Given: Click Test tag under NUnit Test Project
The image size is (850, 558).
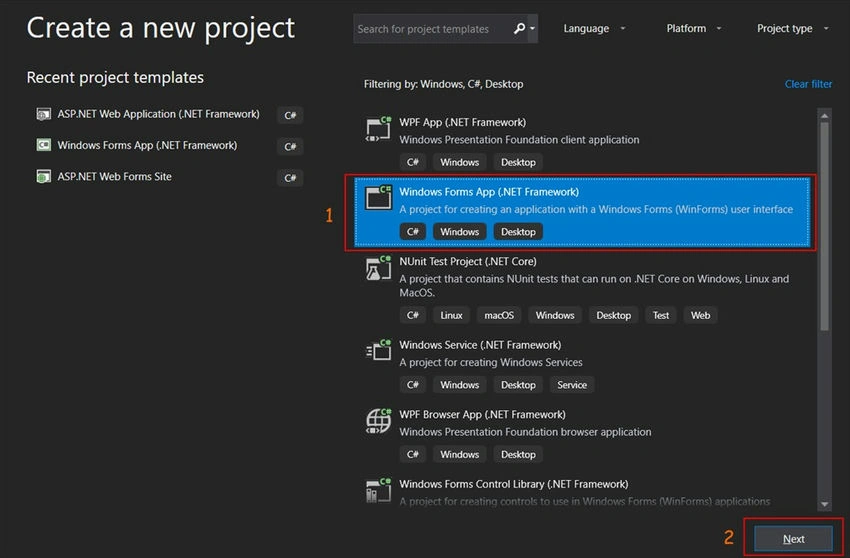Looking at the screenshot, I should 660,315.
